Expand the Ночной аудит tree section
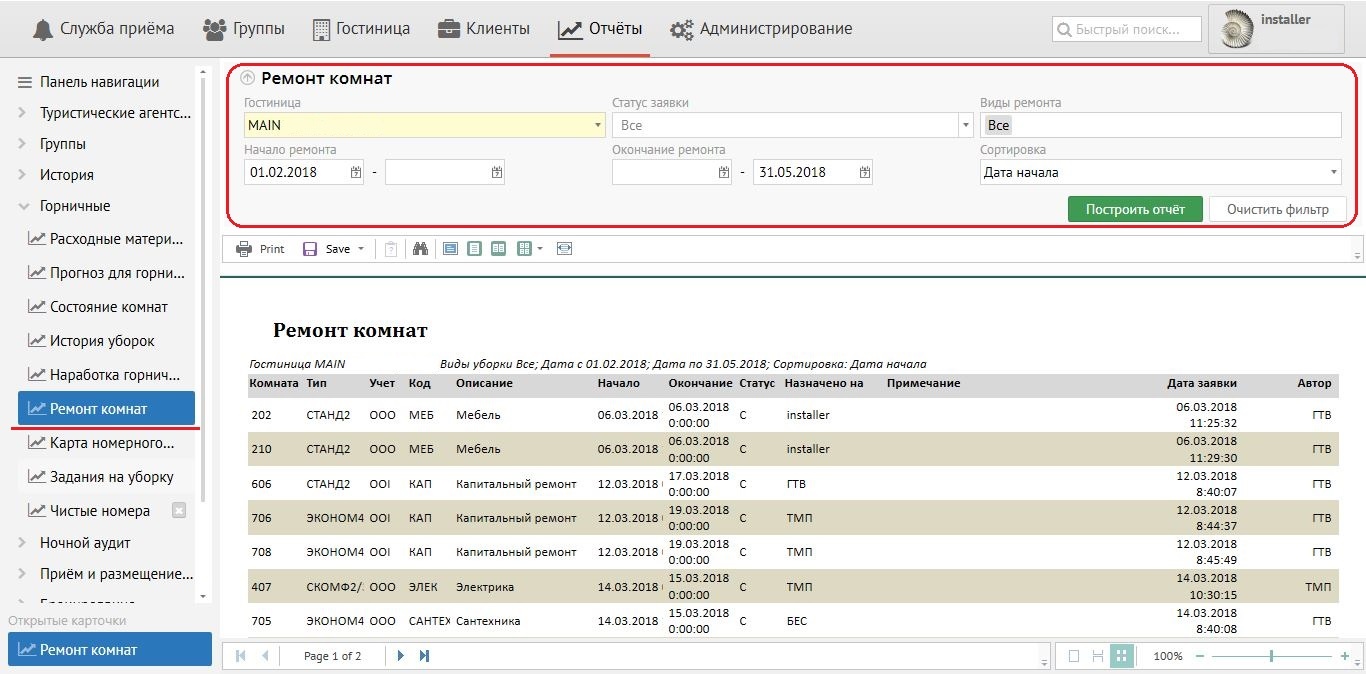The height and width of the screenshot is (674, 1366). (22, 543)
